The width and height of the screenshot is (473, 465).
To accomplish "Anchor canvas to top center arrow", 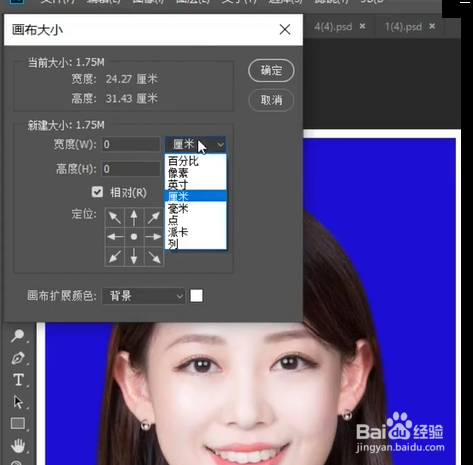I will [x=134, y=218].
